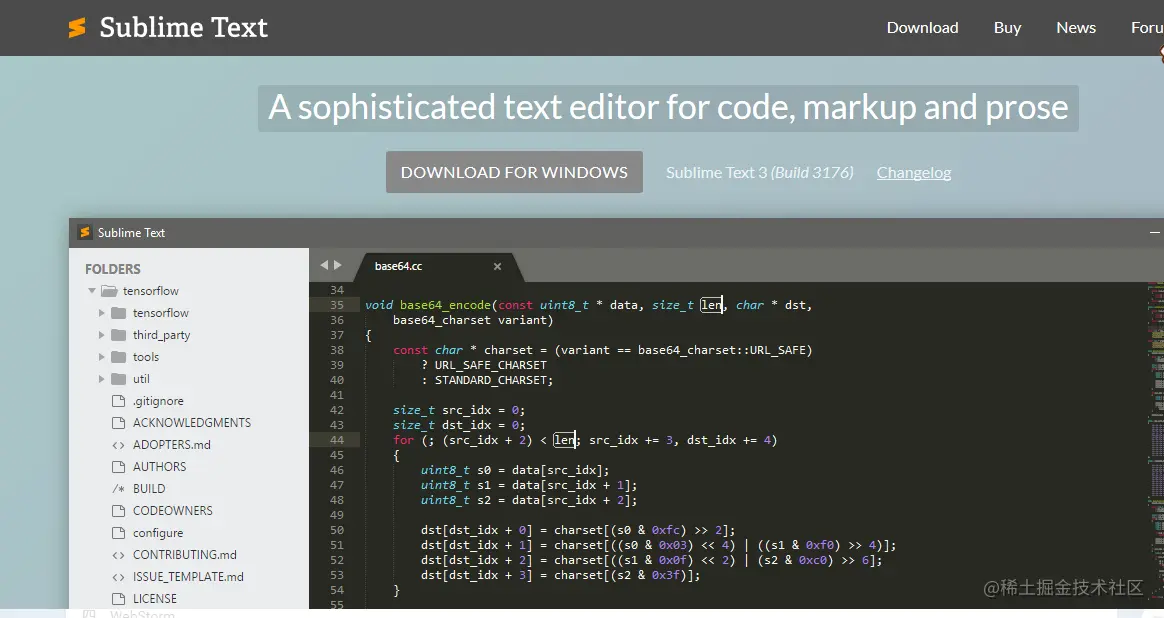This screenshot has height=618, width=1164.
Task: Open ADOPTERS.md in the sidebar
Action: pyautogui.click(x=171, y=445)
